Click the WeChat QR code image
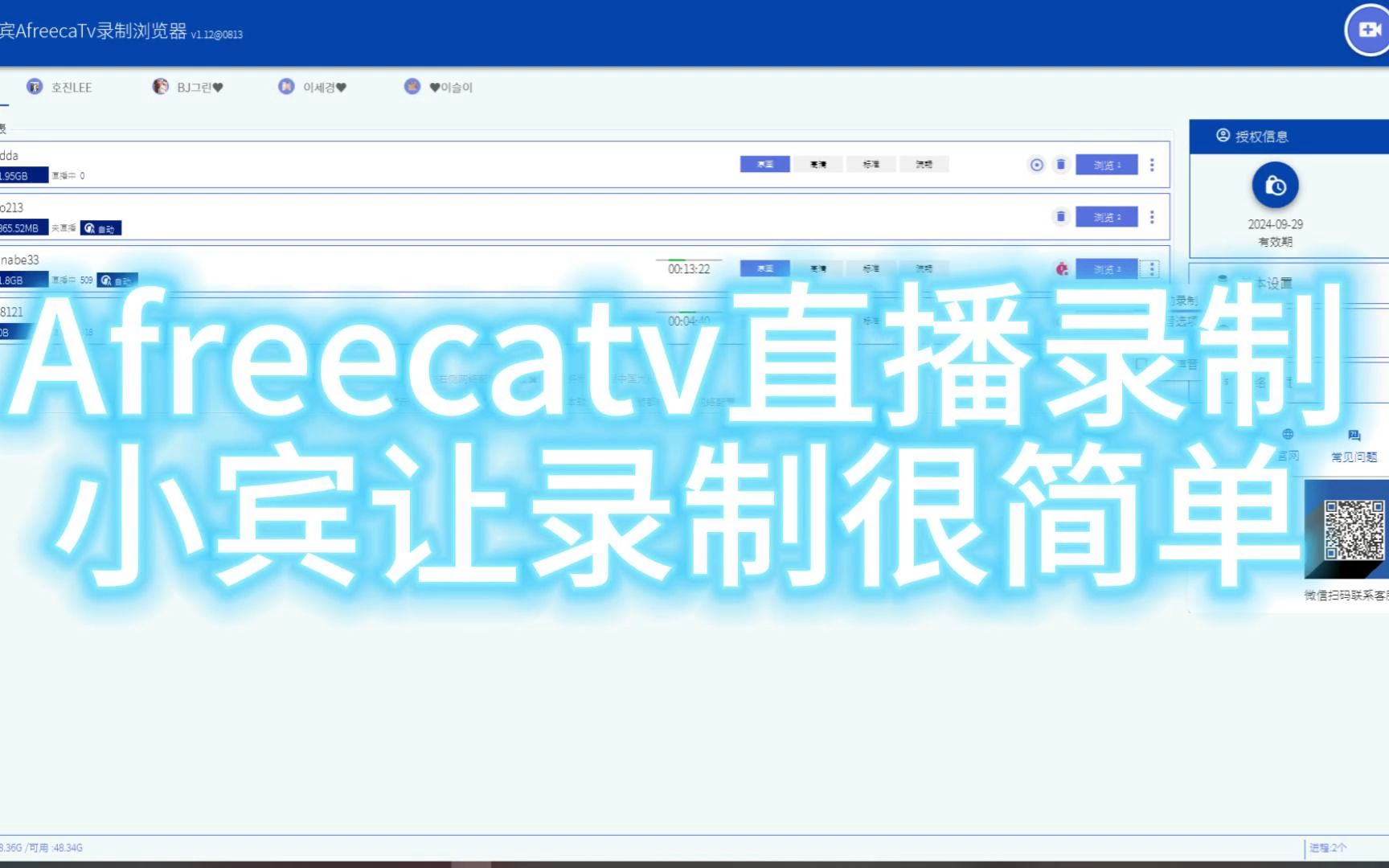Viewport: 1389px width, 868px height. [1354, 530]
